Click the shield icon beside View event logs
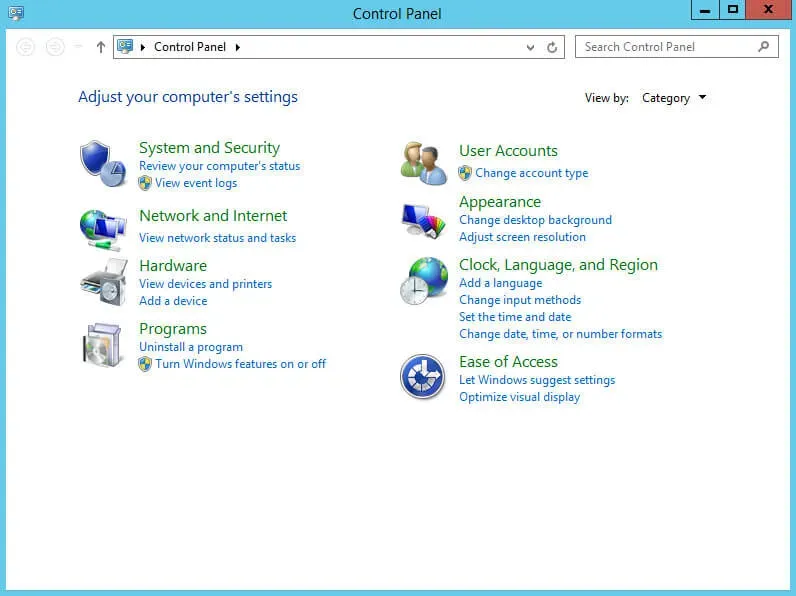This screenshot has height=596, width=796. (x=145, y=183)
